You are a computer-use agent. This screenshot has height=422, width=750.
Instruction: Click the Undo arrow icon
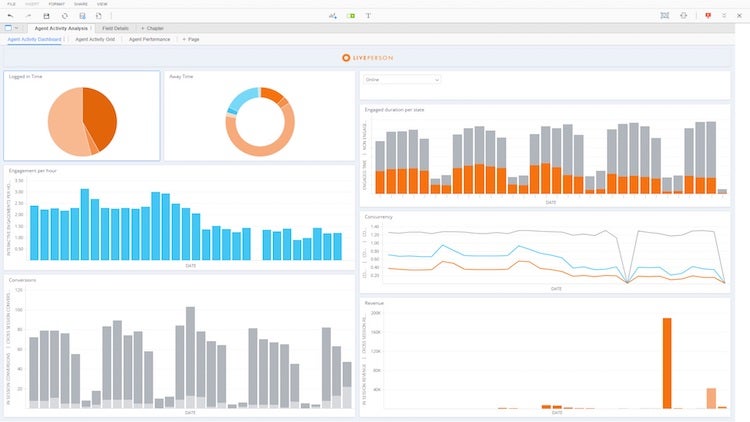tap(11, 16)
